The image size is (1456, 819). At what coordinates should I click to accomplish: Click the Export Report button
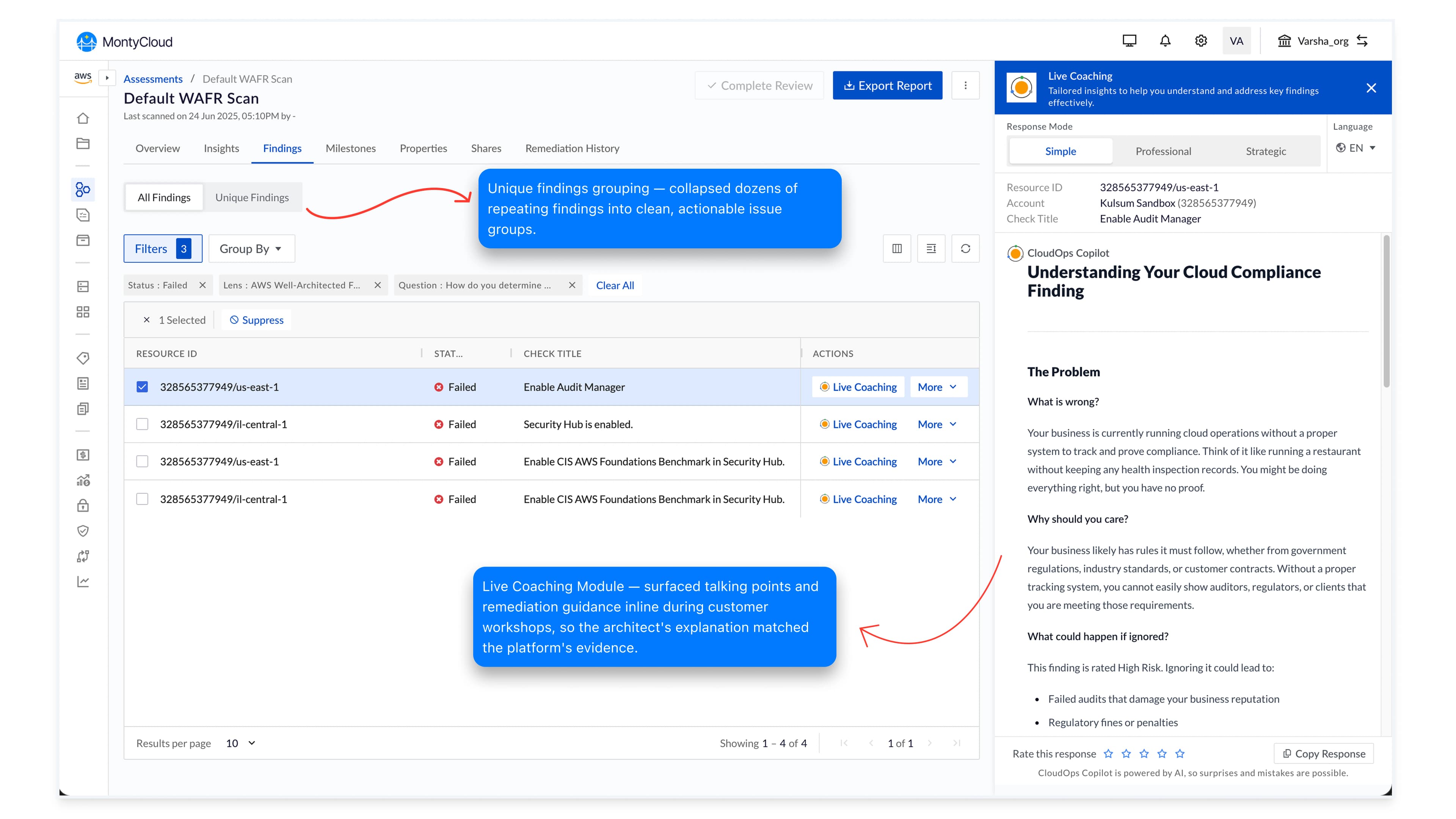point(887,85)
